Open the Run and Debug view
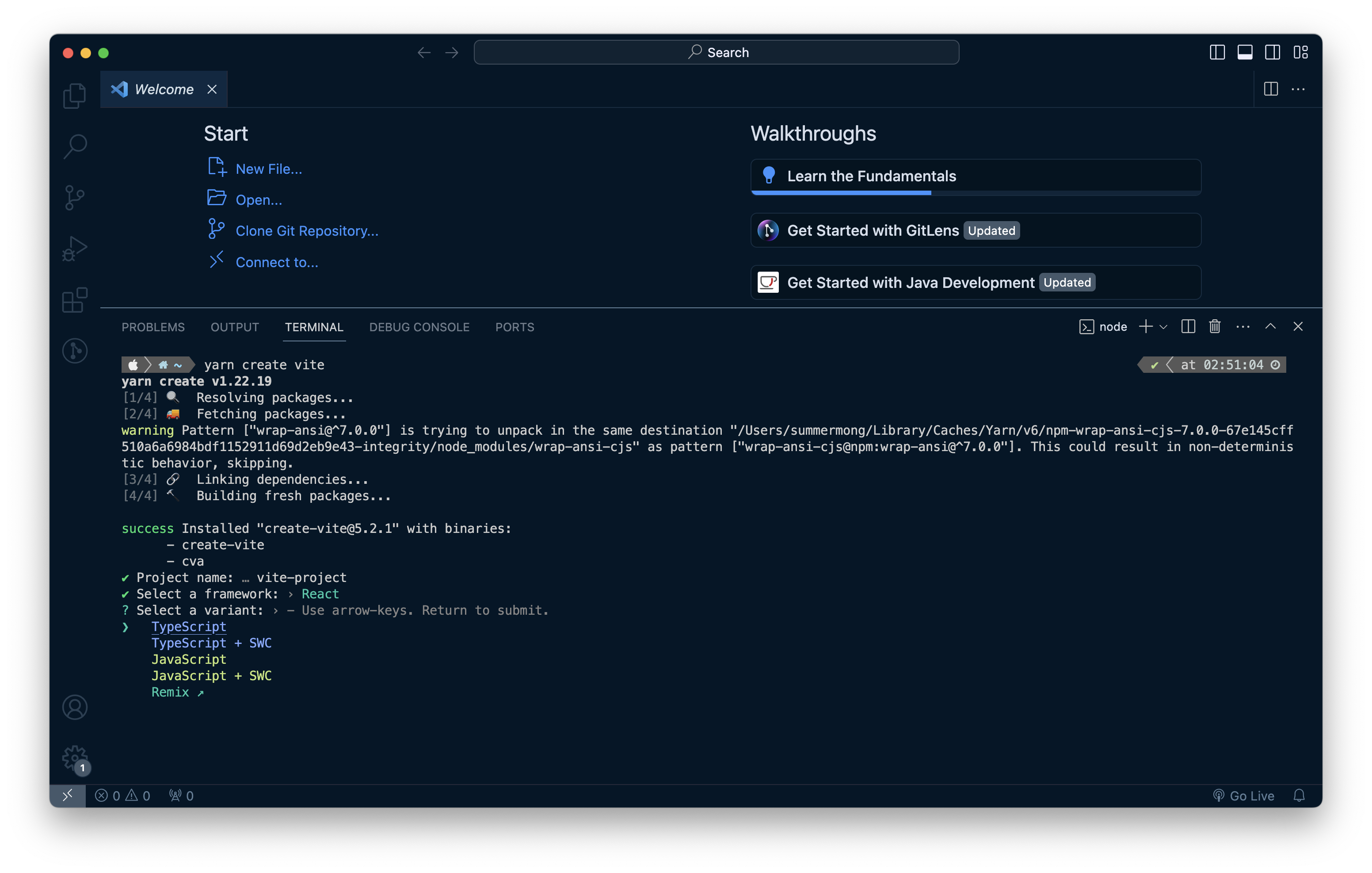This screenshot has width=1372, height=873. click(x=75, y=249)
